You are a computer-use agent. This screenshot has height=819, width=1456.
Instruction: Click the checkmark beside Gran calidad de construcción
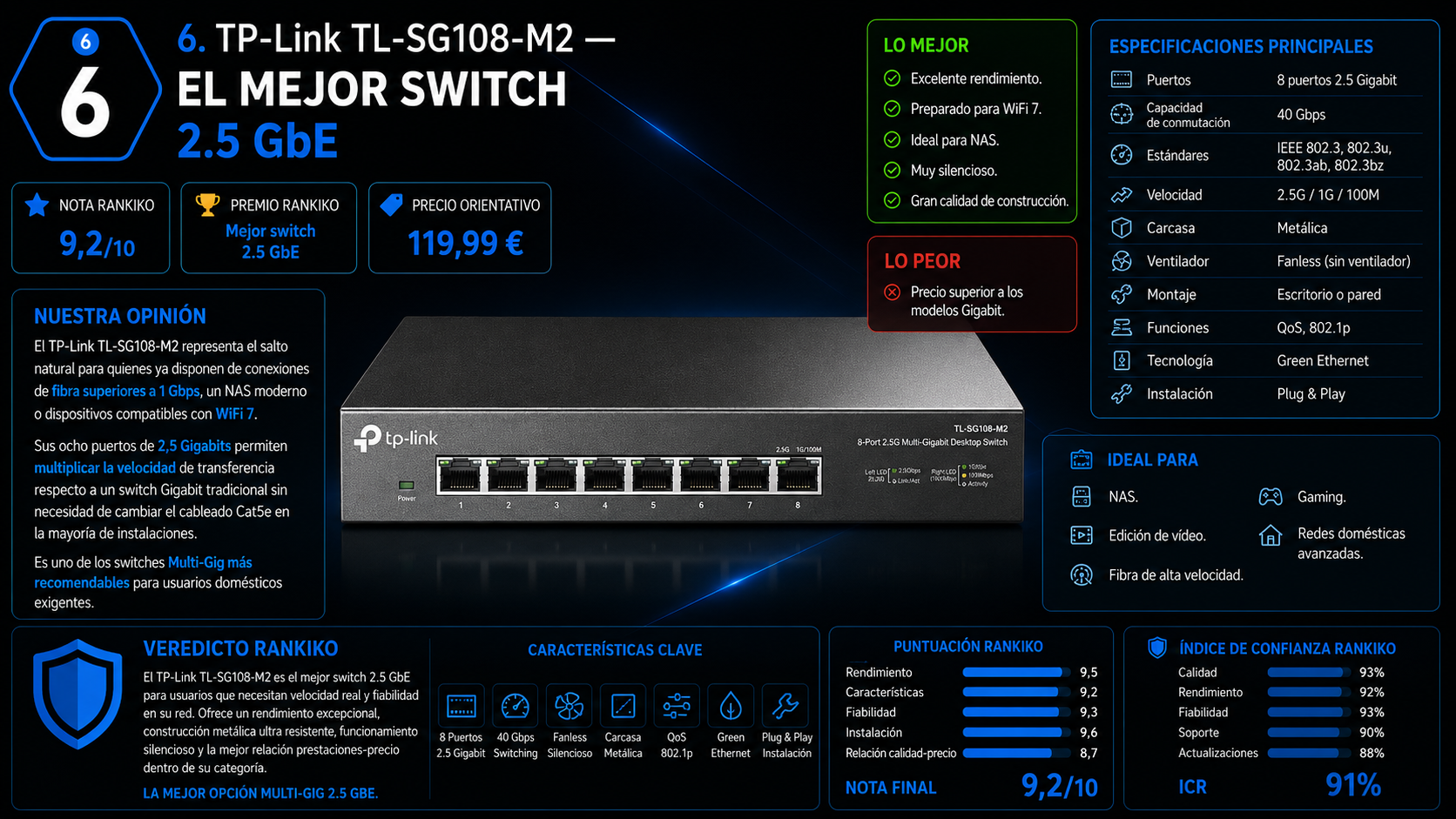point(893,200)
